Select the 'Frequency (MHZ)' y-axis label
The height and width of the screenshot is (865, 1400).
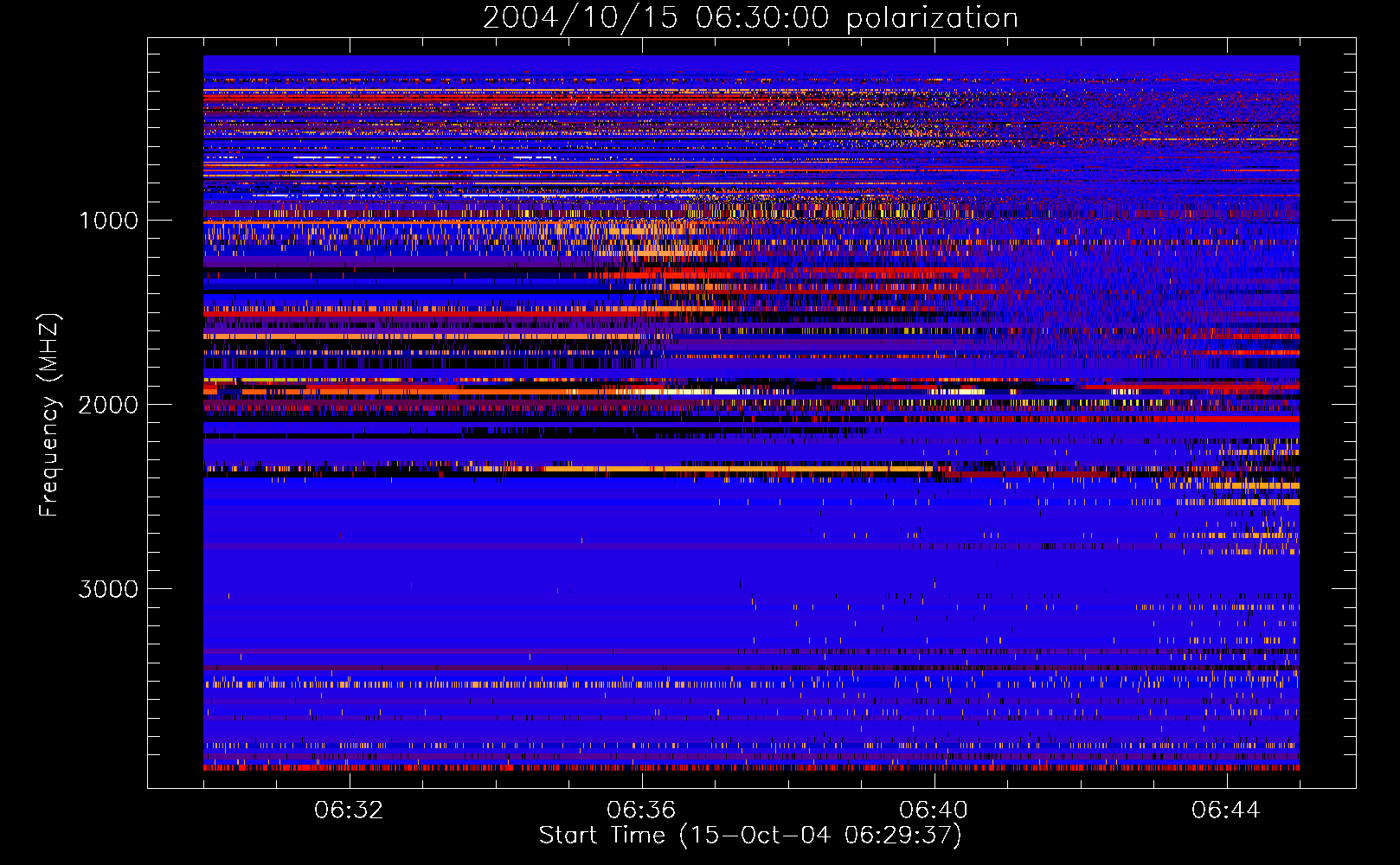pos(49,414)
